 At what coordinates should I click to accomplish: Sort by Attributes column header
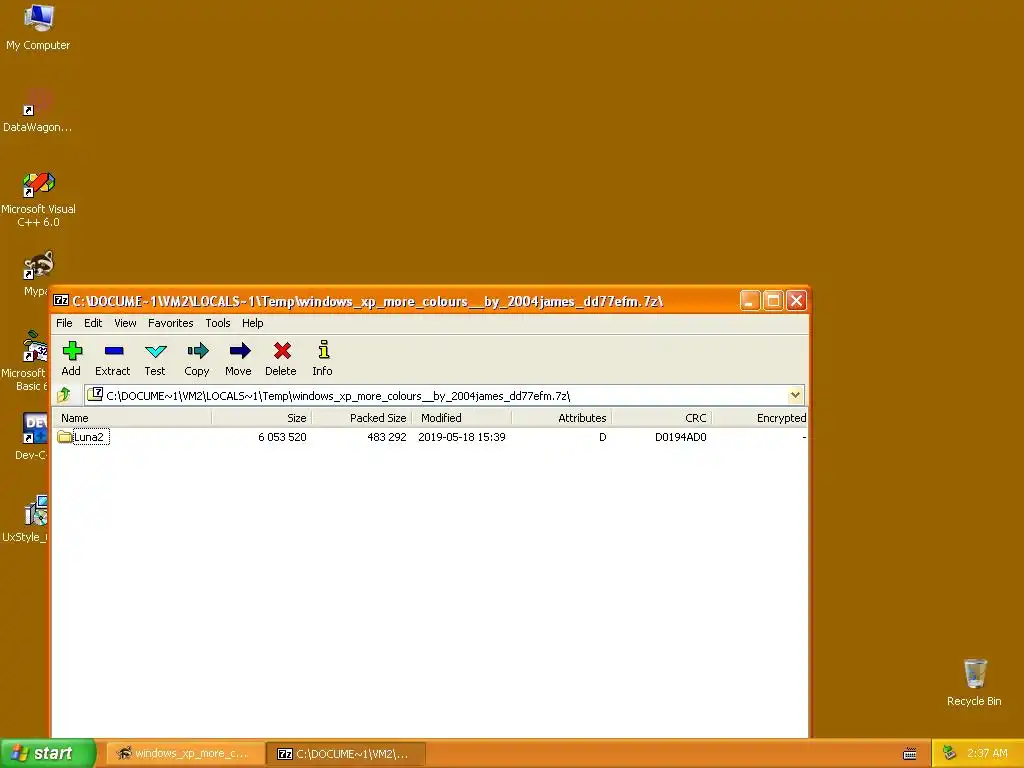562,418
